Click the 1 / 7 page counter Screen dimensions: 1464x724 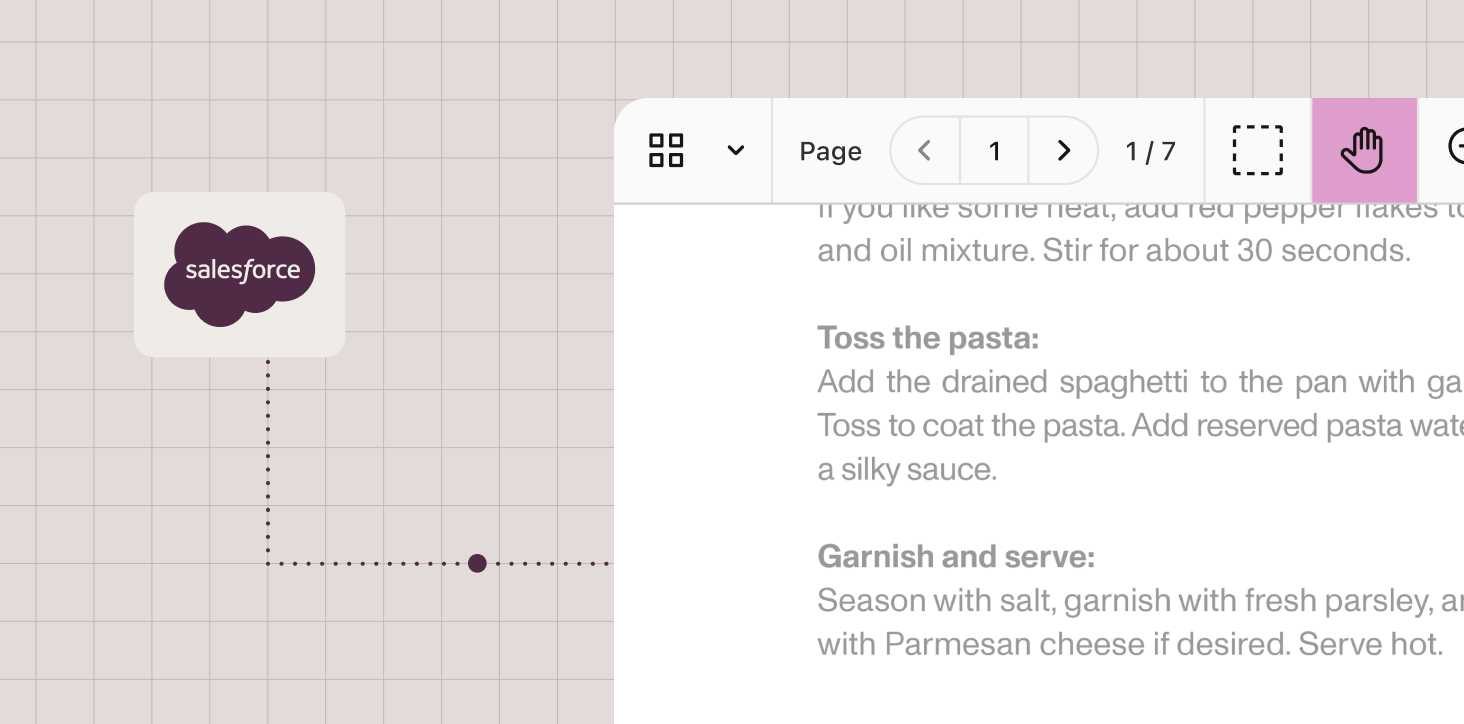click(x=1150, y=151)
